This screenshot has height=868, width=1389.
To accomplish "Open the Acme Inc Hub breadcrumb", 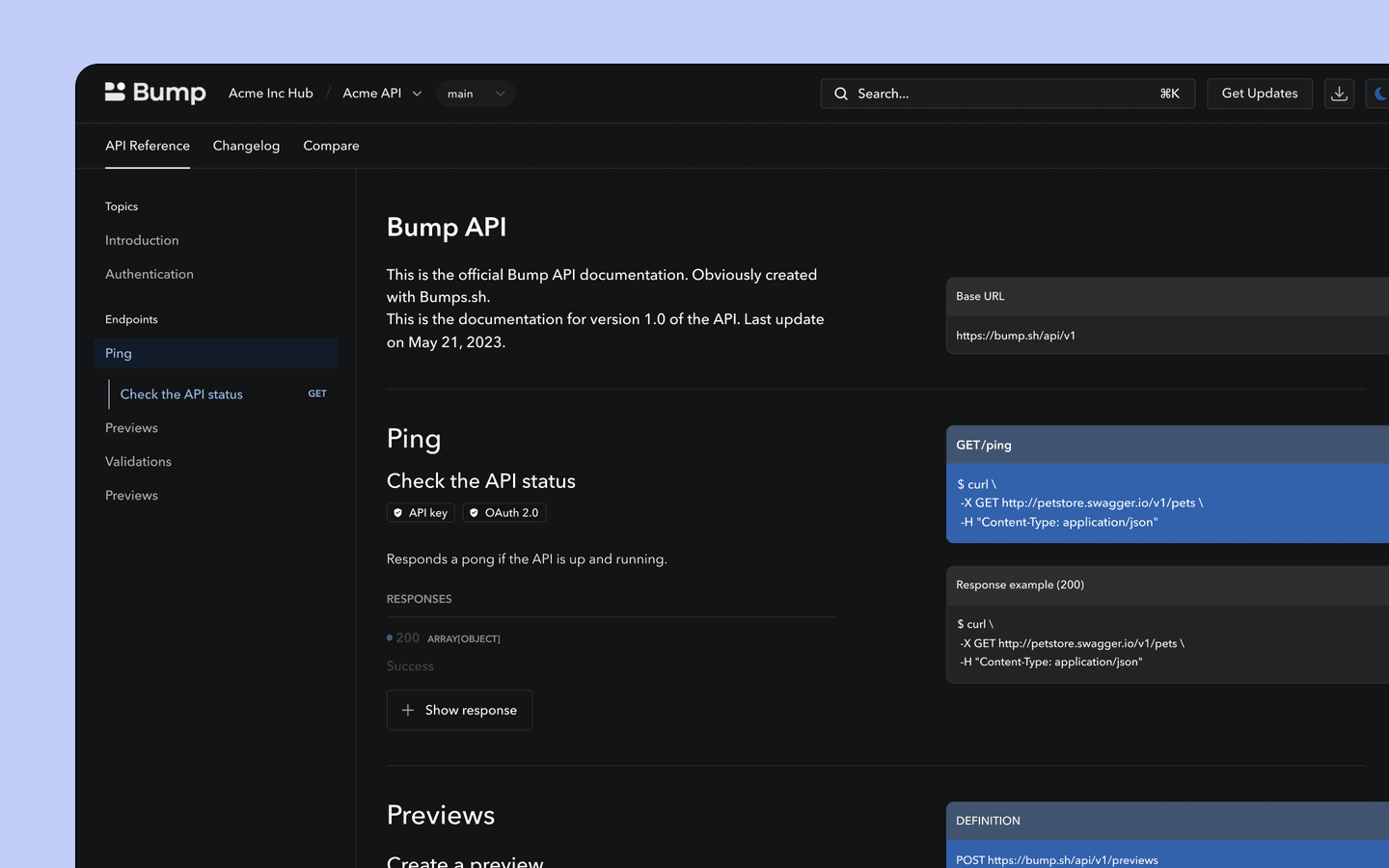I will [271, 94].
